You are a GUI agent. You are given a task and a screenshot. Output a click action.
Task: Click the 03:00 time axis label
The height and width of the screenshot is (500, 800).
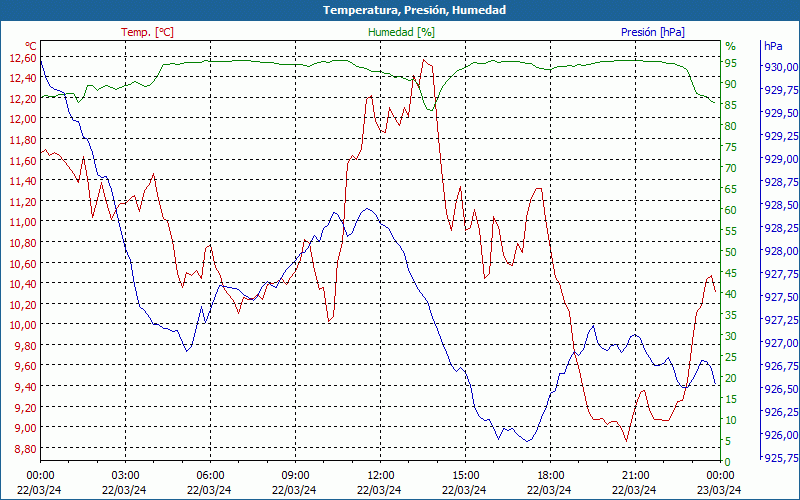click(x=125, y=476)
